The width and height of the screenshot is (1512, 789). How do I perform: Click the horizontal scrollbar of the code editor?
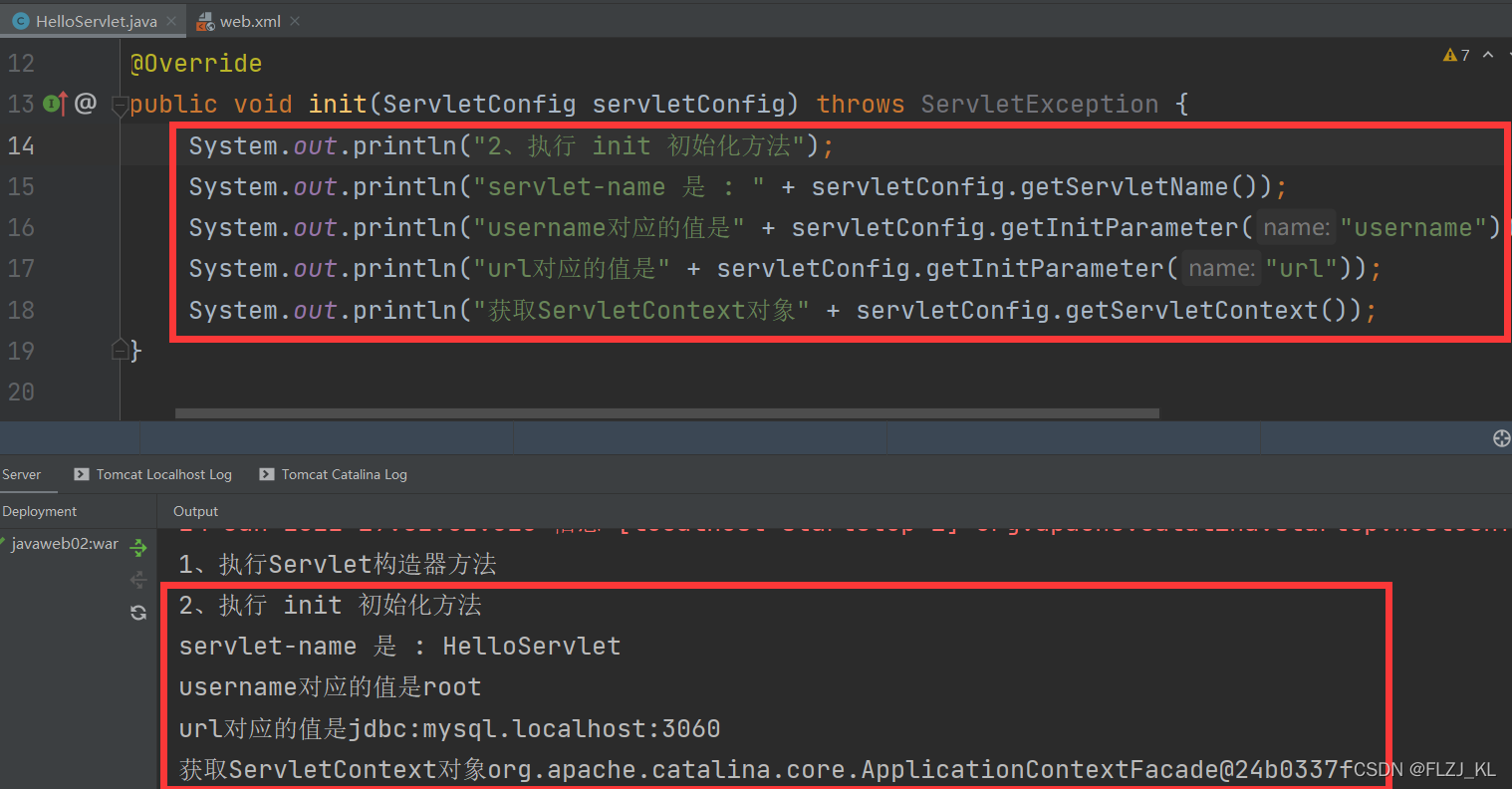(667, 412)
